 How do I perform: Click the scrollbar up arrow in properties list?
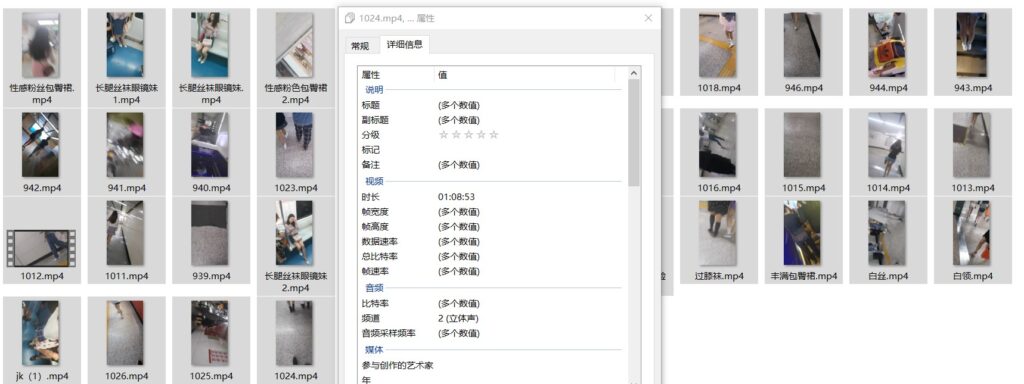[633, 74]
